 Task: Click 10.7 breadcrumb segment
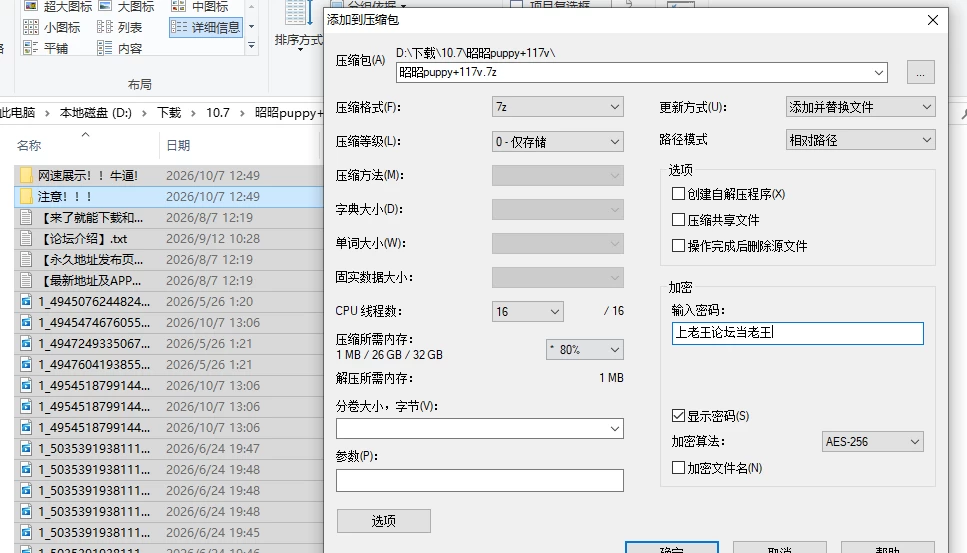coord(218,113)
